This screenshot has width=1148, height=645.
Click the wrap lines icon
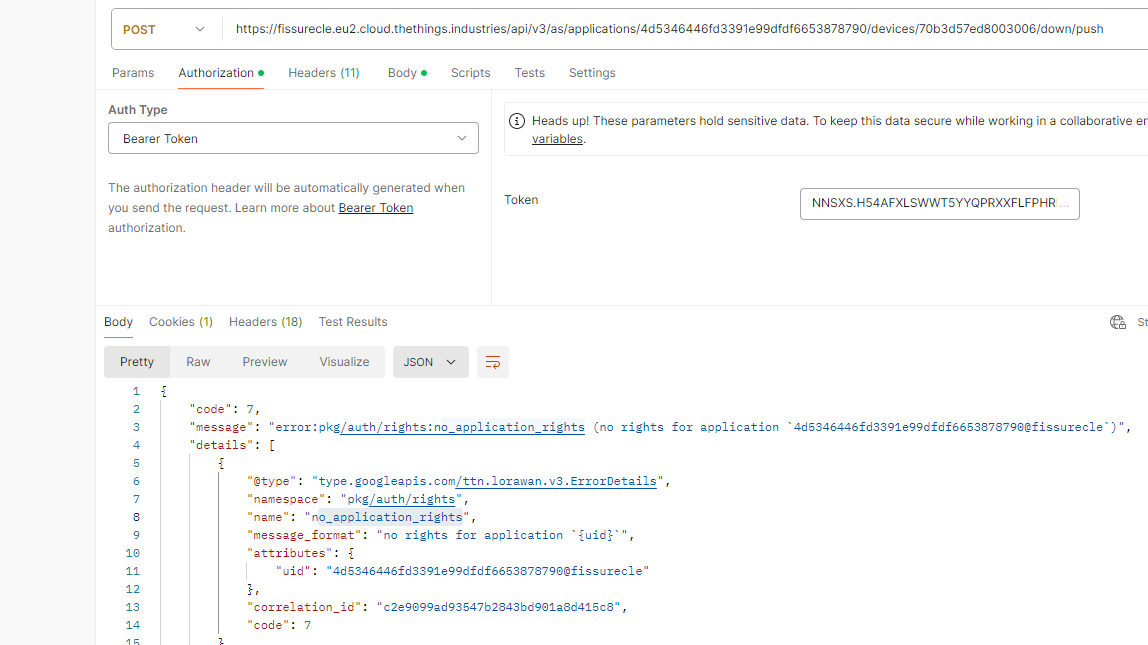coord(493,362)
